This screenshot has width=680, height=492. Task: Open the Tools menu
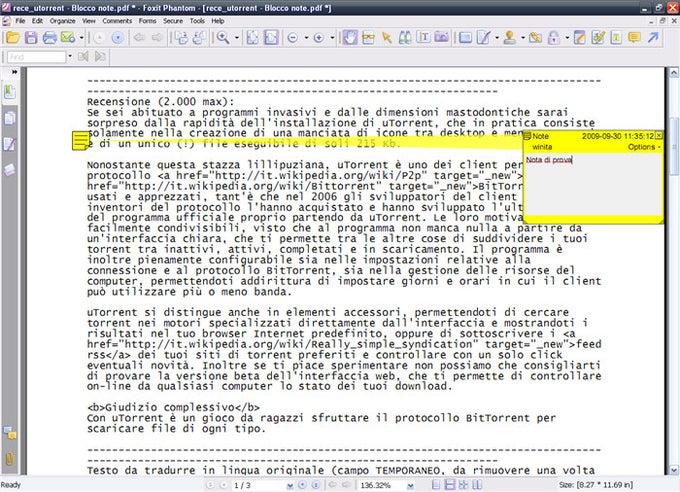(197, 21)
